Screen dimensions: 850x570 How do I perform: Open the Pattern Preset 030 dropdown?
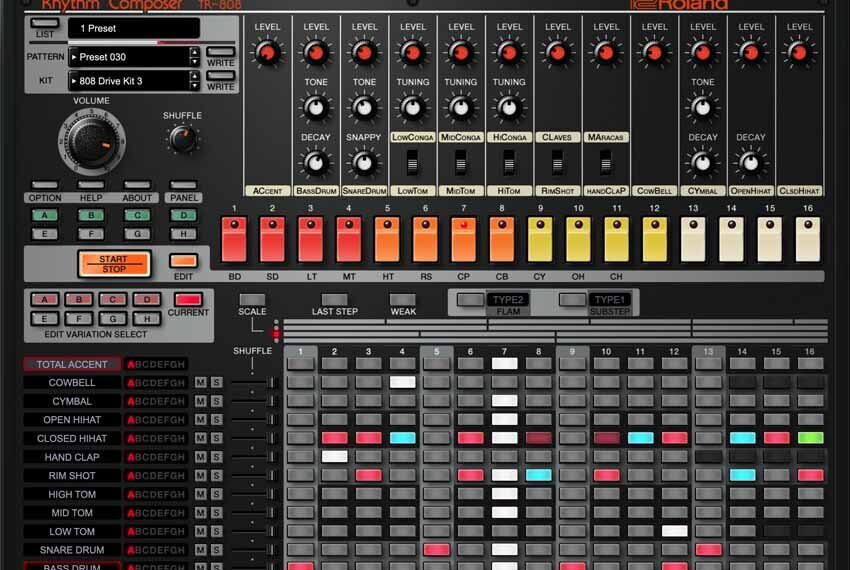pyautogui.click(x=129, y=57)
